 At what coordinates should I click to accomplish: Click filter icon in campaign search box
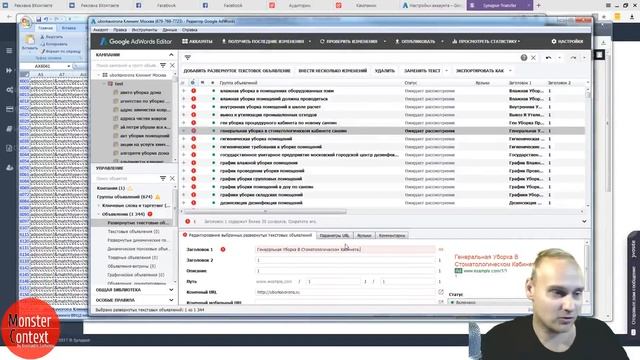click(x=163, y=65)
